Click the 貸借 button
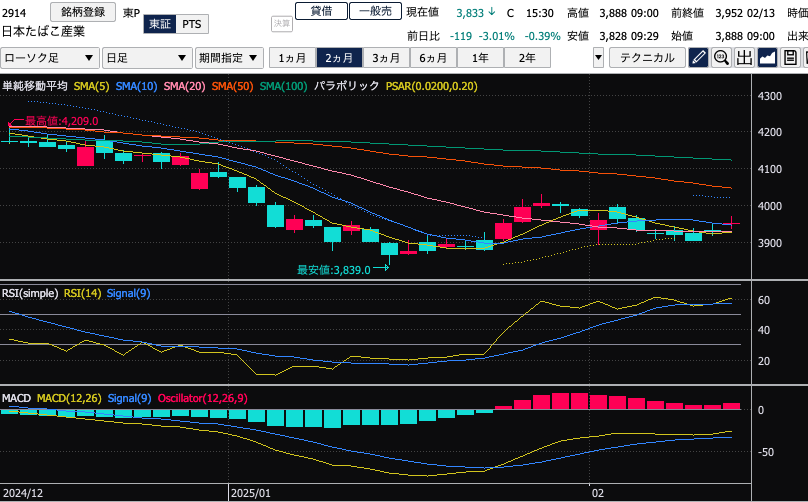This screenshot has width=808, height=502. pos(321,11)
